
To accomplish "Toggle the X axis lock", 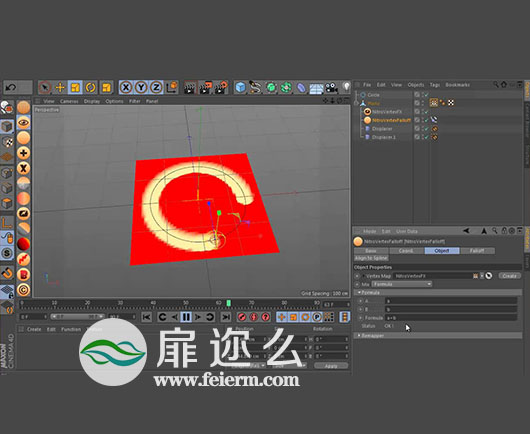I will (126, 88).
